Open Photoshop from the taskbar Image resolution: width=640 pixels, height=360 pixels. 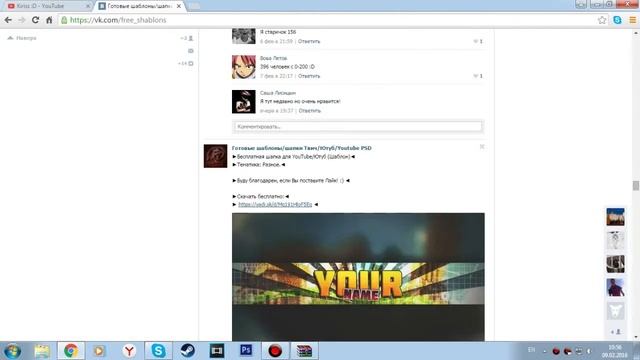(246, 351)
